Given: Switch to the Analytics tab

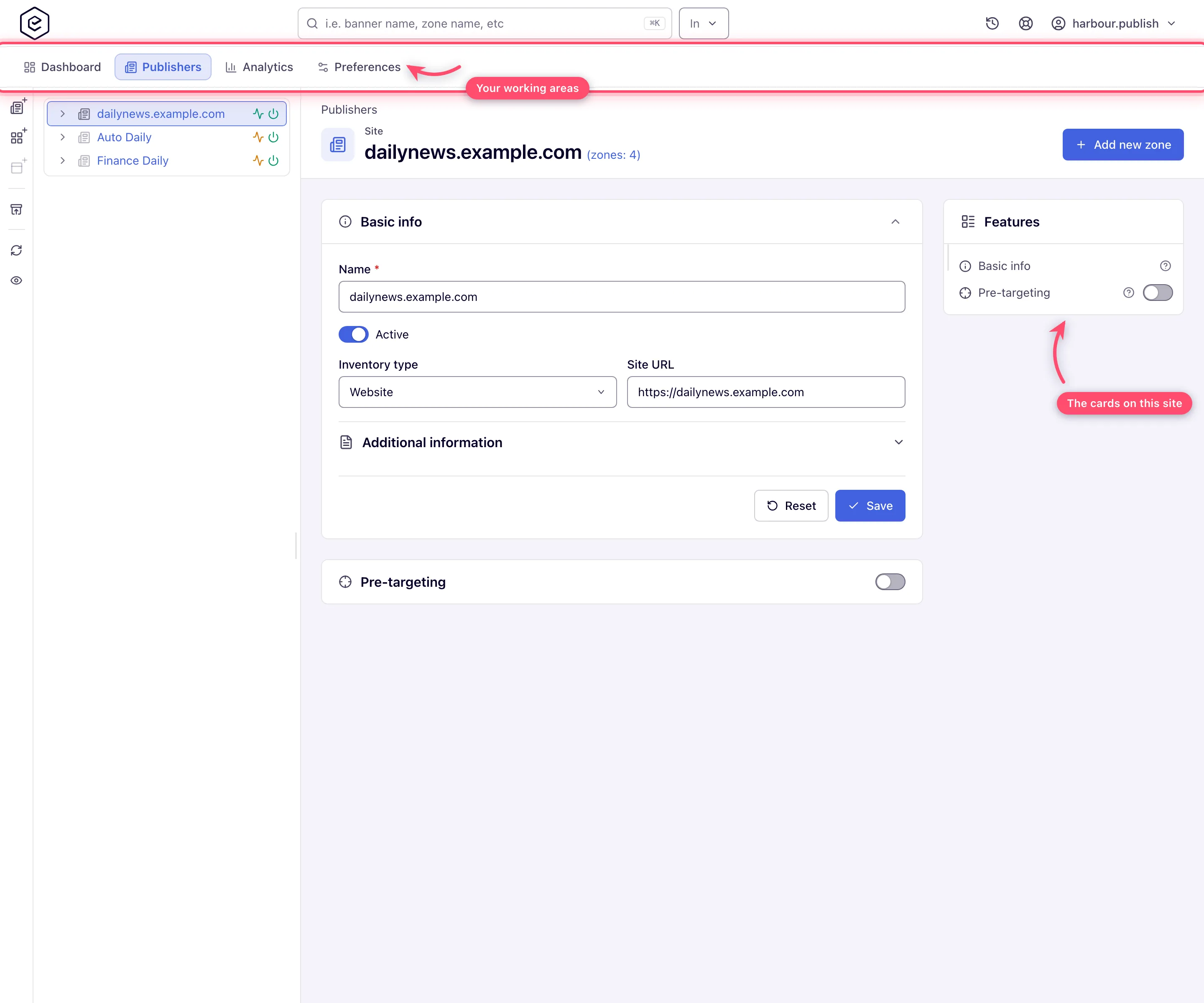Looking at the screenshot, I should [259, 67].
